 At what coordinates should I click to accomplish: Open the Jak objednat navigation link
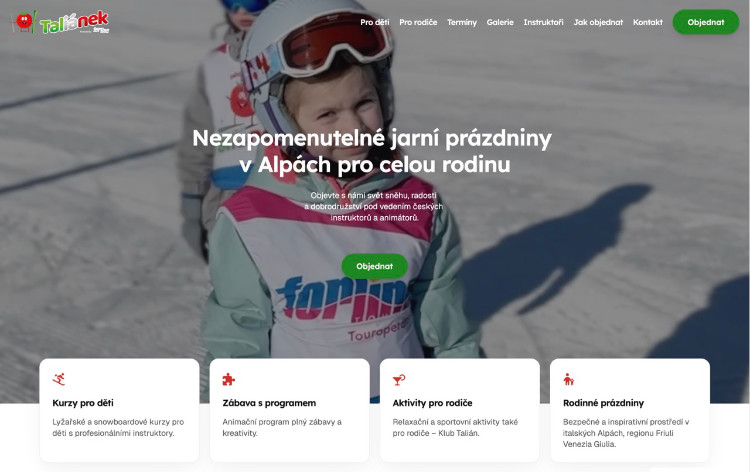point(598,22)
